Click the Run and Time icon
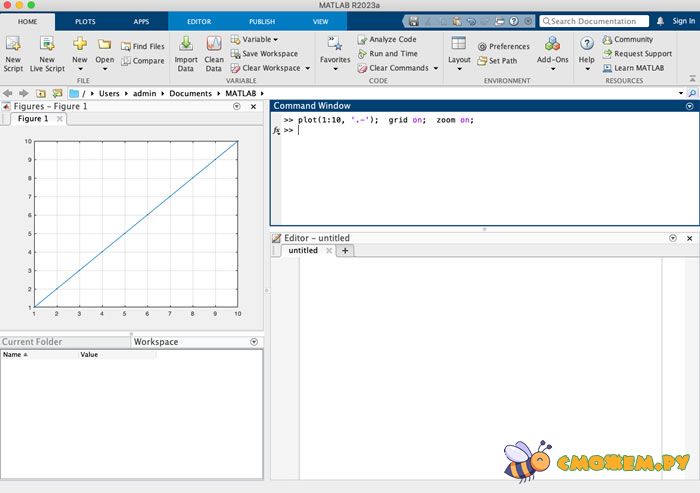The image size is (700, 493). pyautogui.click(x=363, y=54)
